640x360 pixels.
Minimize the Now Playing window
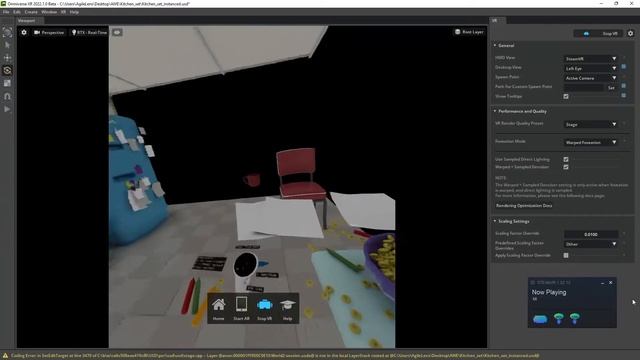coord(602,282)
